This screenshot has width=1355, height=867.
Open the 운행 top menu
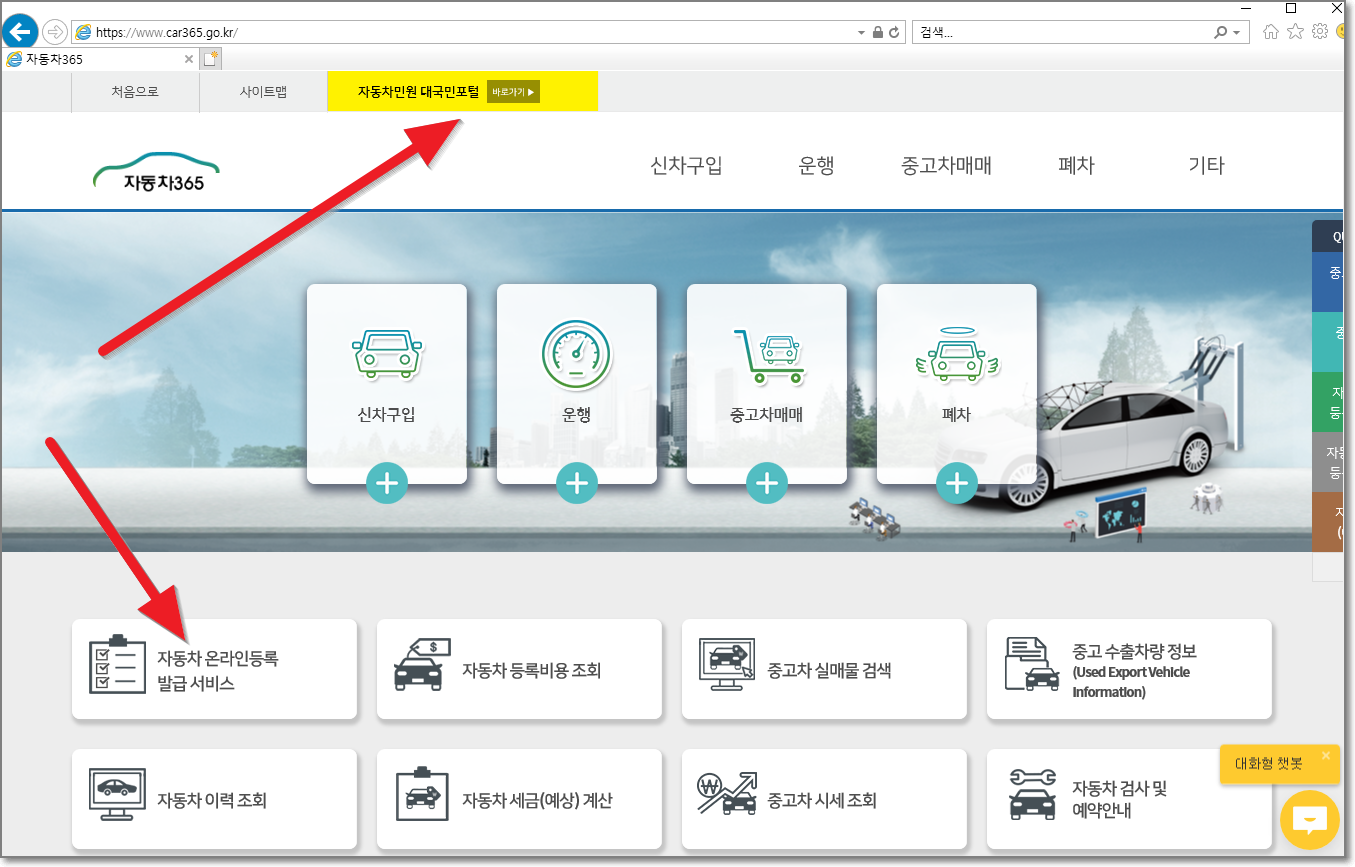click(x=816, y=166)
